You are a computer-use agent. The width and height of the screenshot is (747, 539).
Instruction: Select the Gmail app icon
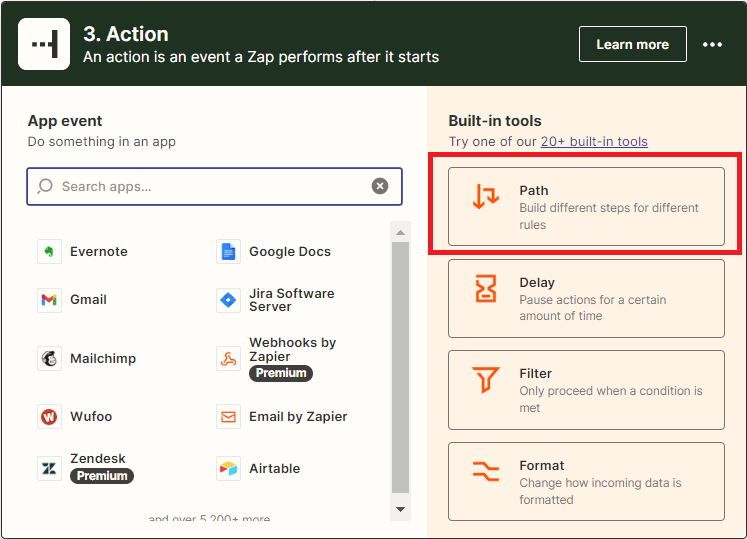coord(50,300)
